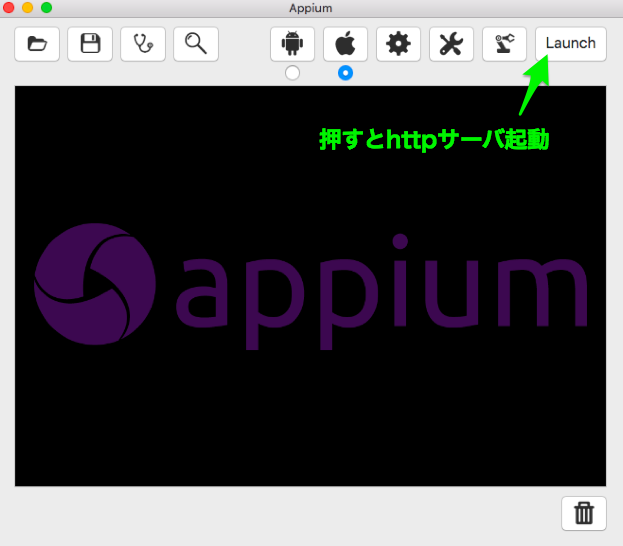623x546 pixels.
Task: Open Android settings via robot icon
Action: (x=292, y=44)
